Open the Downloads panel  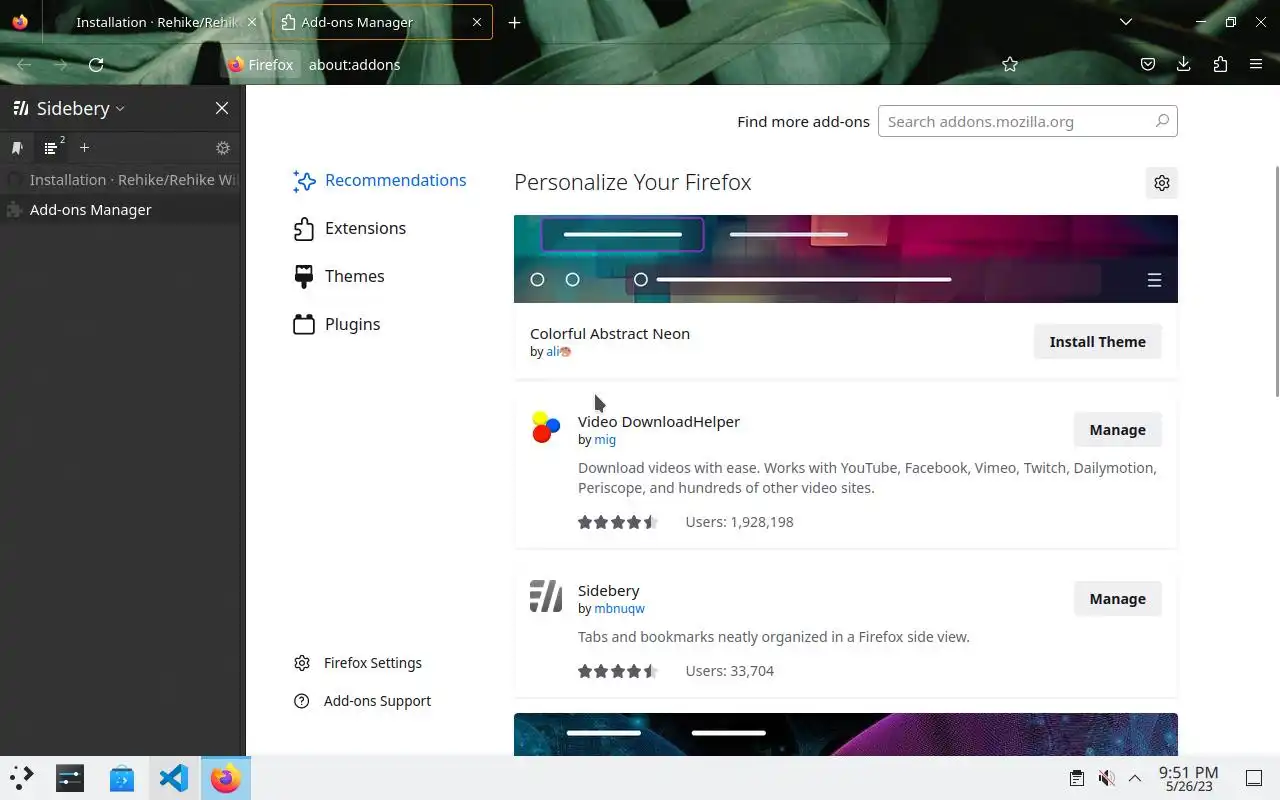tap(1184, 64)
